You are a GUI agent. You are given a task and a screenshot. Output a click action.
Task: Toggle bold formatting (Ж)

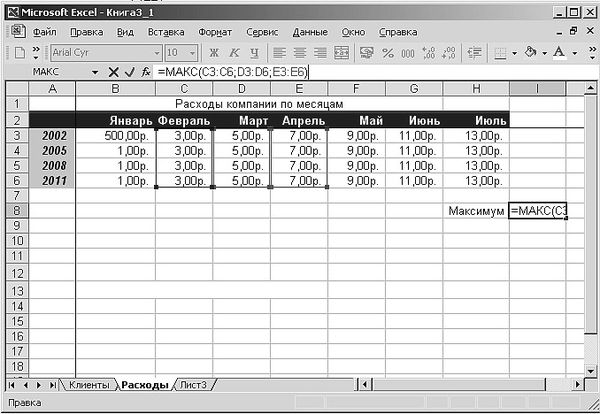pos(213,52)
